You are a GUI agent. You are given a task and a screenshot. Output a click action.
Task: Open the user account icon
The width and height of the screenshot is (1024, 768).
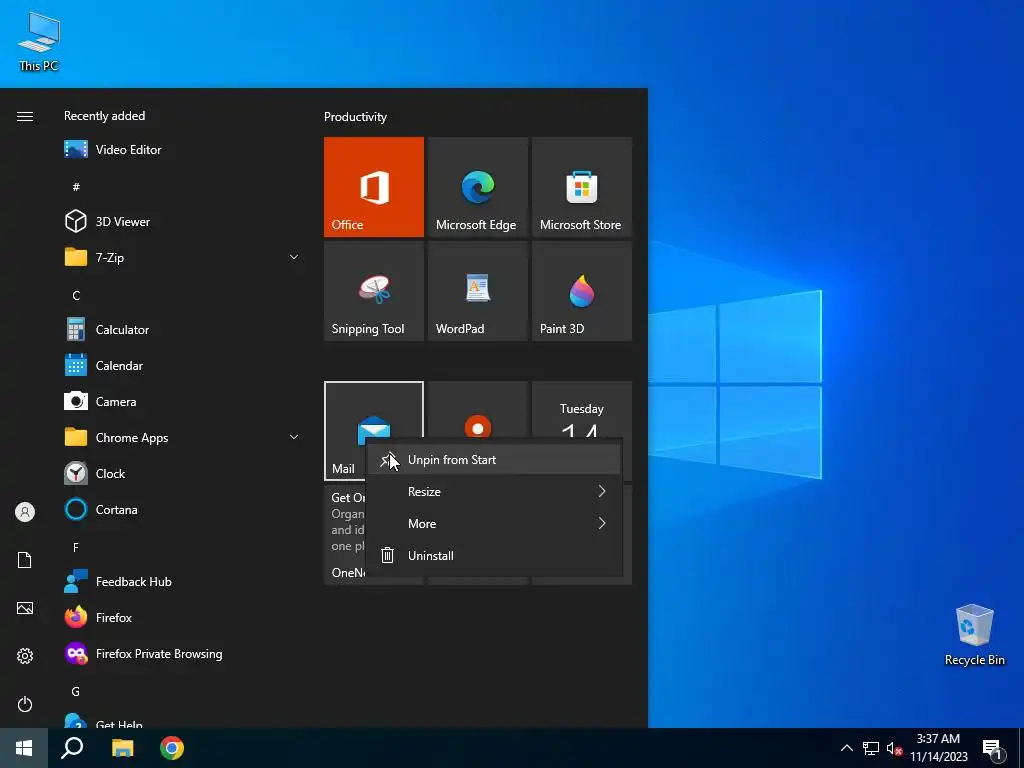25,512
